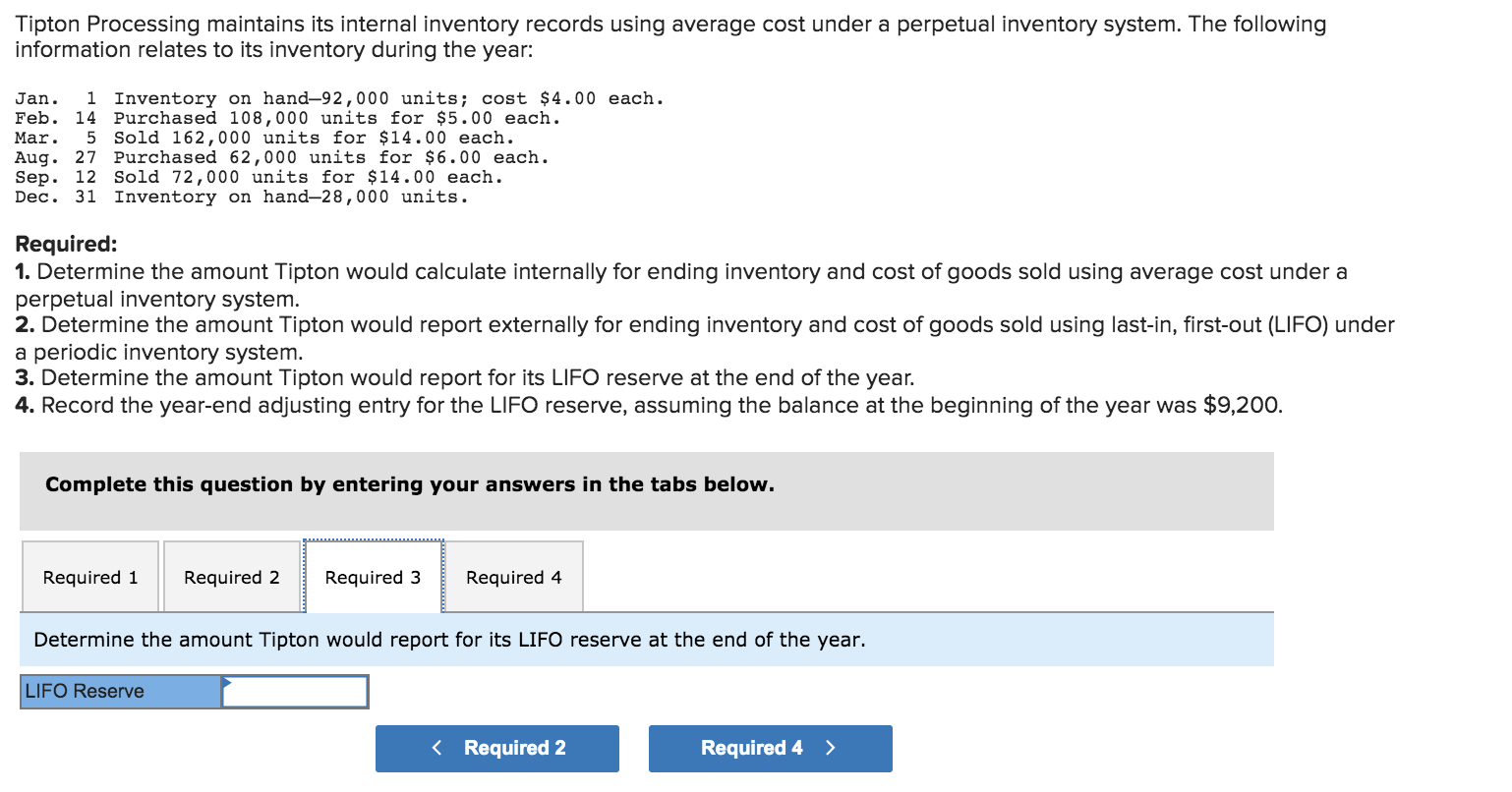This screenshot has width=1512, height=792.
Task: Click the left chevron on Required 2 button
Action: [x=436, y=748]
